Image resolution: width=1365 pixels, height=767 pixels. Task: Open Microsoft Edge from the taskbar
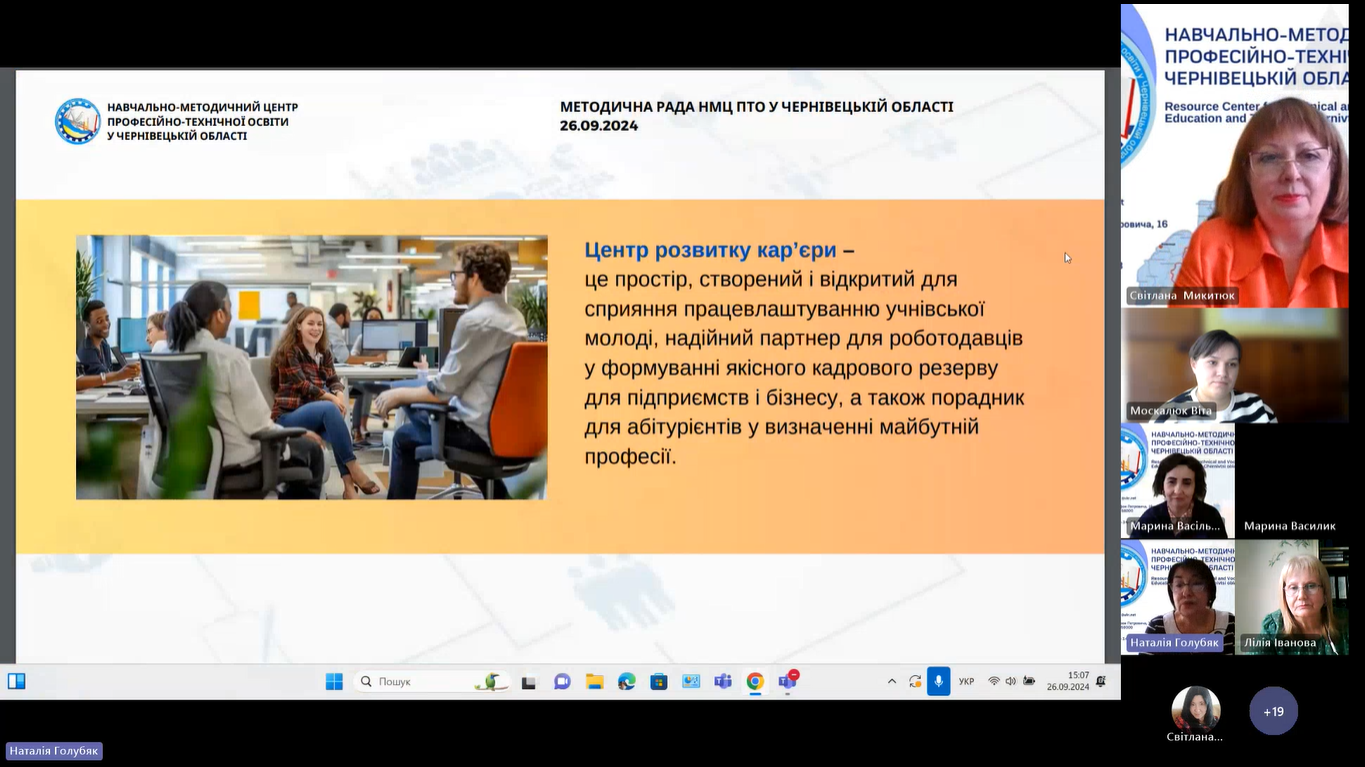pyautogui.click(x=626, y=682)
